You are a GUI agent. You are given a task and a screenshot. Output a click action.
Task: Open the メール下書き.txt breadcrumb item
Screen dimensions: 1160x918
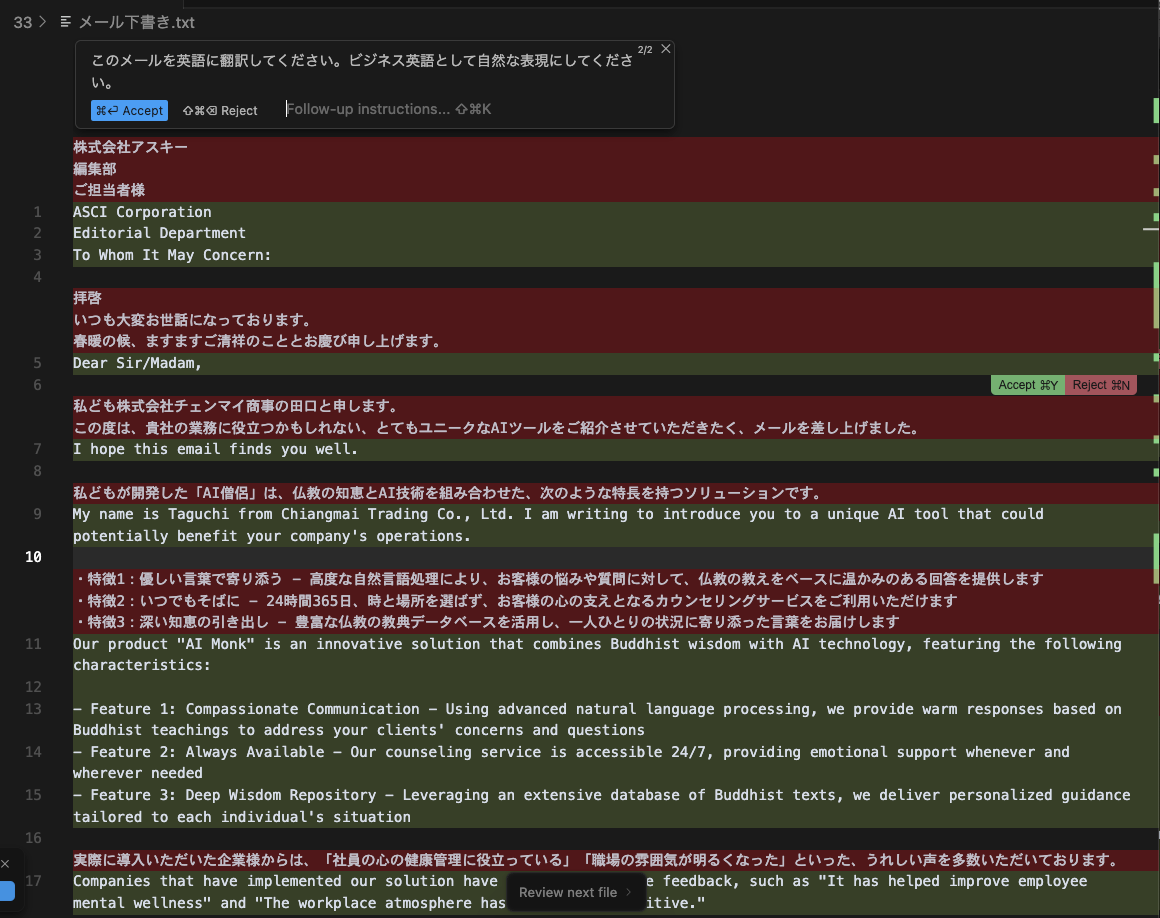137,22
